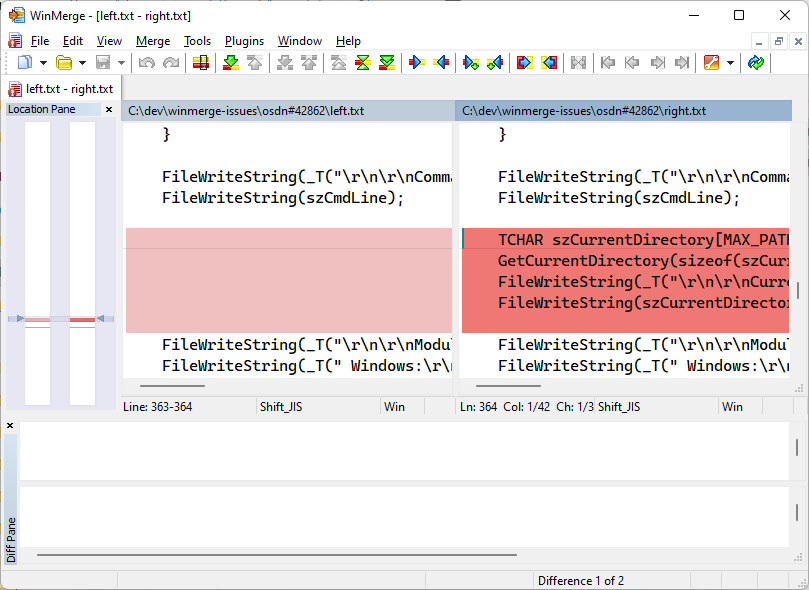Jump to the Last Difference icon
Screen dimensions: 809x590
click(387, 63)
